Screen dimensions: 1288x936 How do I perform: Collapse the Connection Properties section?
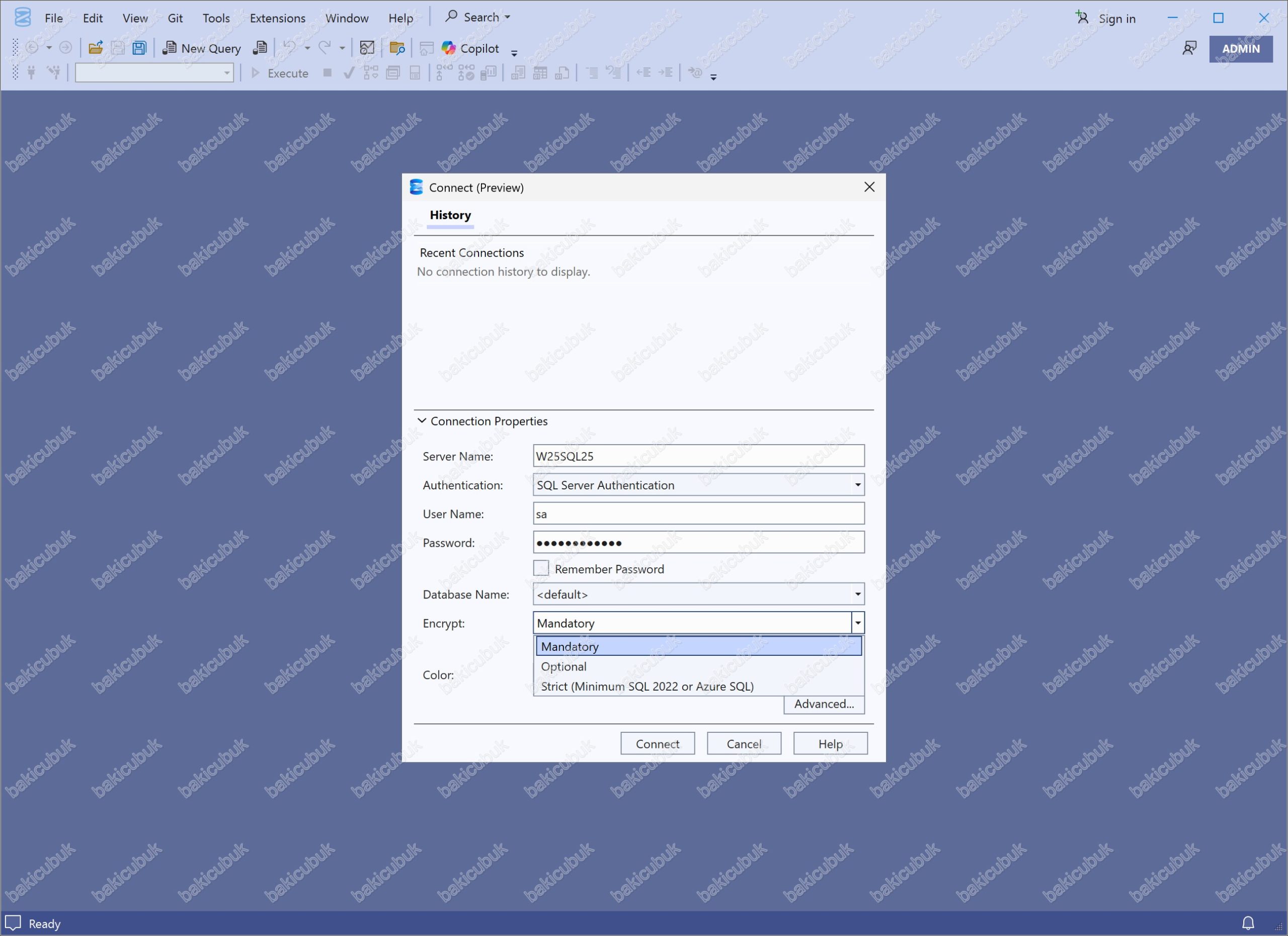pyautogui.click(x=422, y=421)
